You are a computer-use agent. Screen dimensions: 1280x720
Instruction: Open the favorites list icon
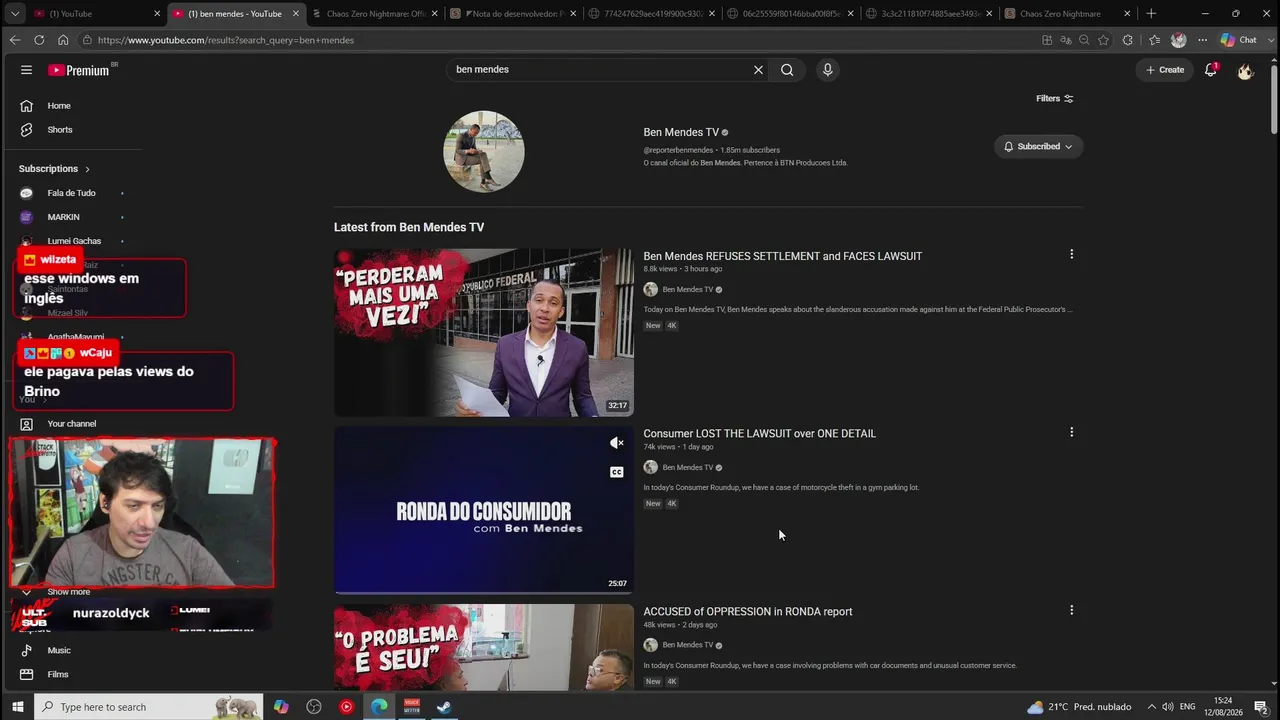1154,40
